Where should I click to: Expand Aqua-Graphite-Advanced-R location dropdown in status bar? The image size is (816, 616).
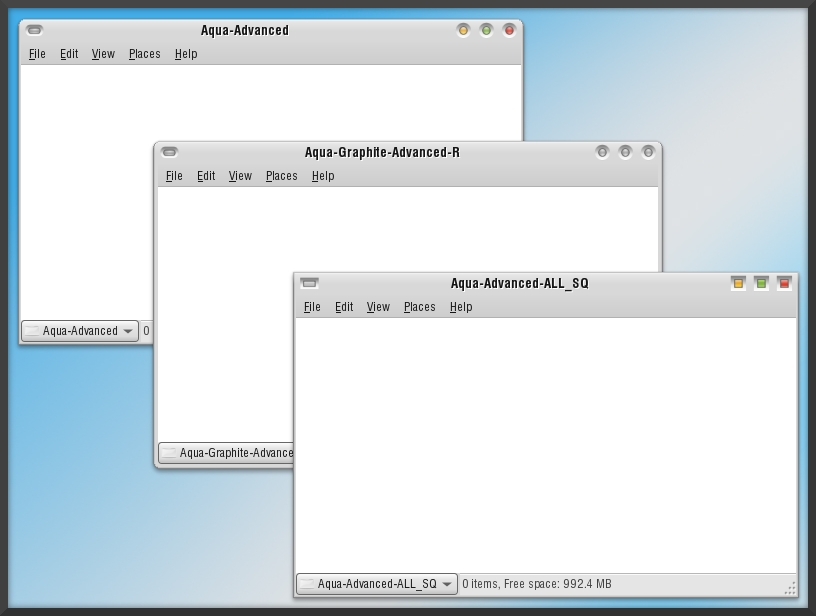226,453
